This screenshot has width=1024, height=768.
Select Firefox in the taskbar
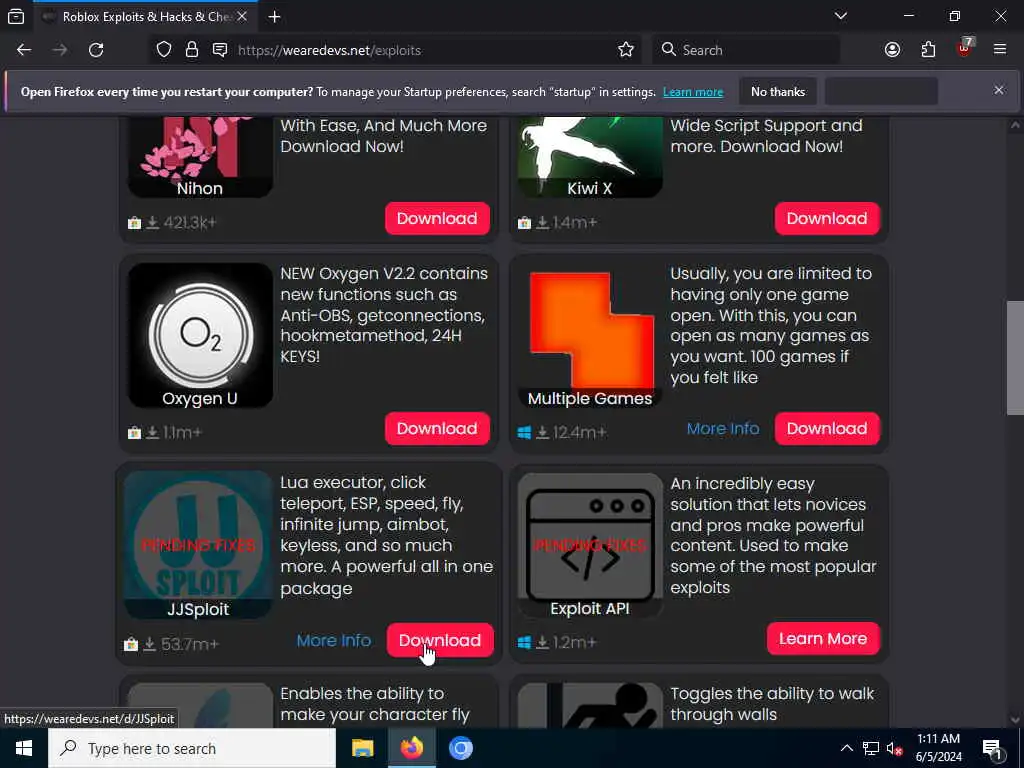(x=411, y=748)
